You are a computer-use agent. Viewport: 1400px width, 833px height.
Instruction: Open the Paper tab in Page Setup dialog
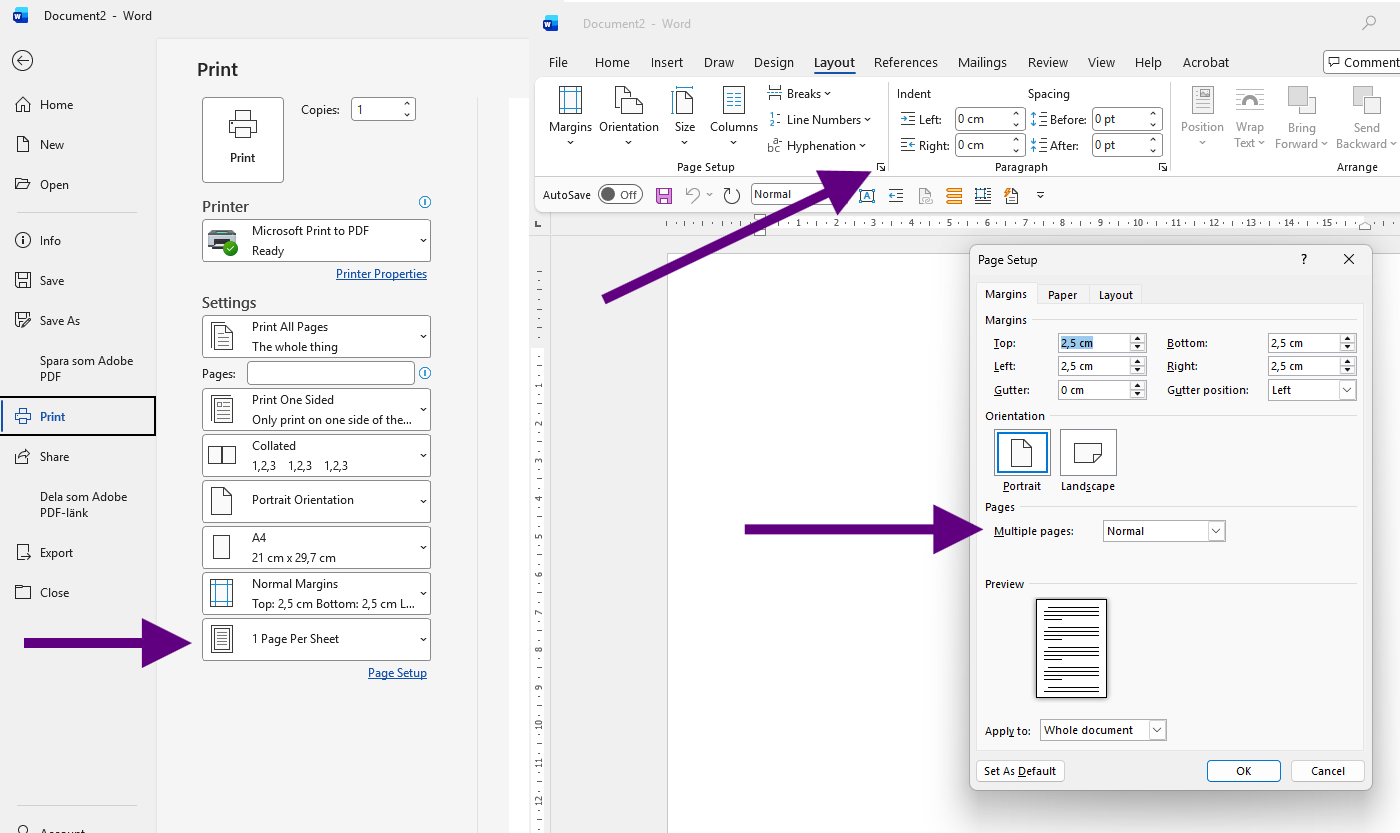(x=1062, y=295)
